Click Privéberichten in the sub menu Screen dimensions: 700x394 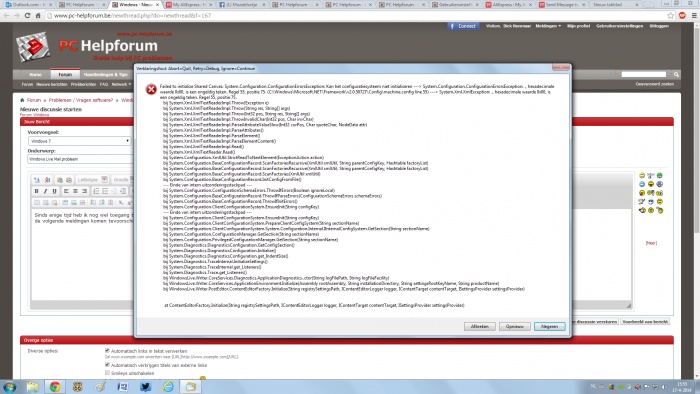83,84
